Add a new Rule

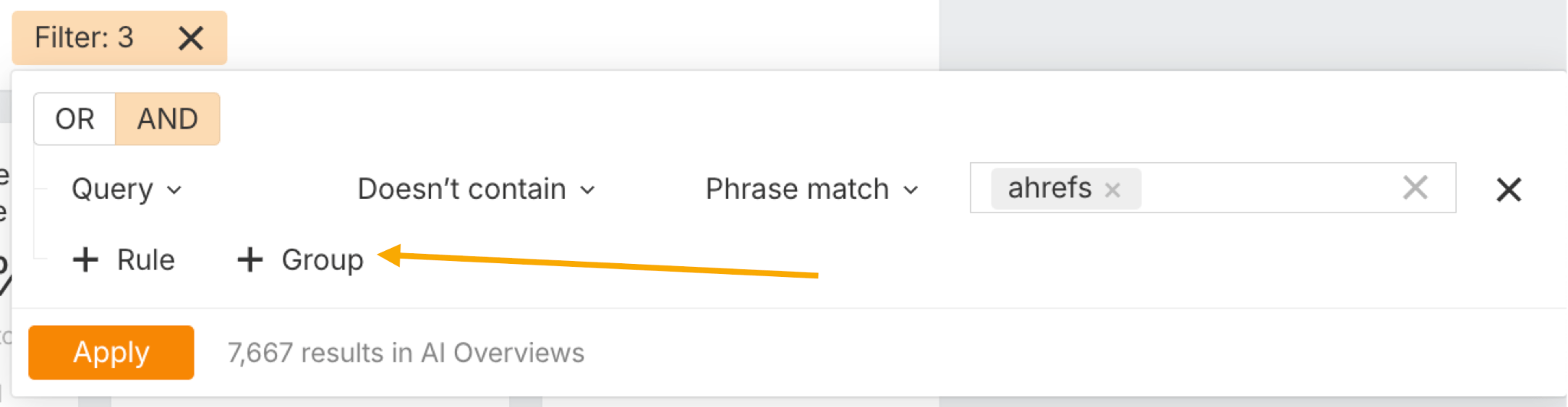point(145,260)
